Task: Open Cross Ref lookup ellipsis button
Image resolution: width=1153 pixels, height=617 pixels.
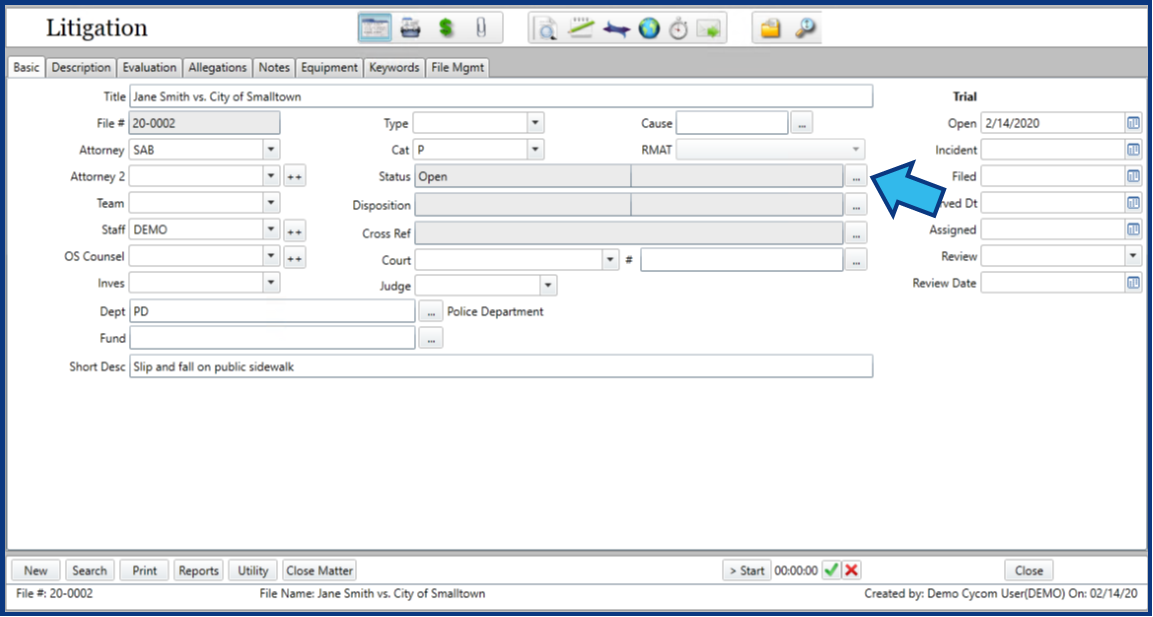Action: (x=856, y=233)
